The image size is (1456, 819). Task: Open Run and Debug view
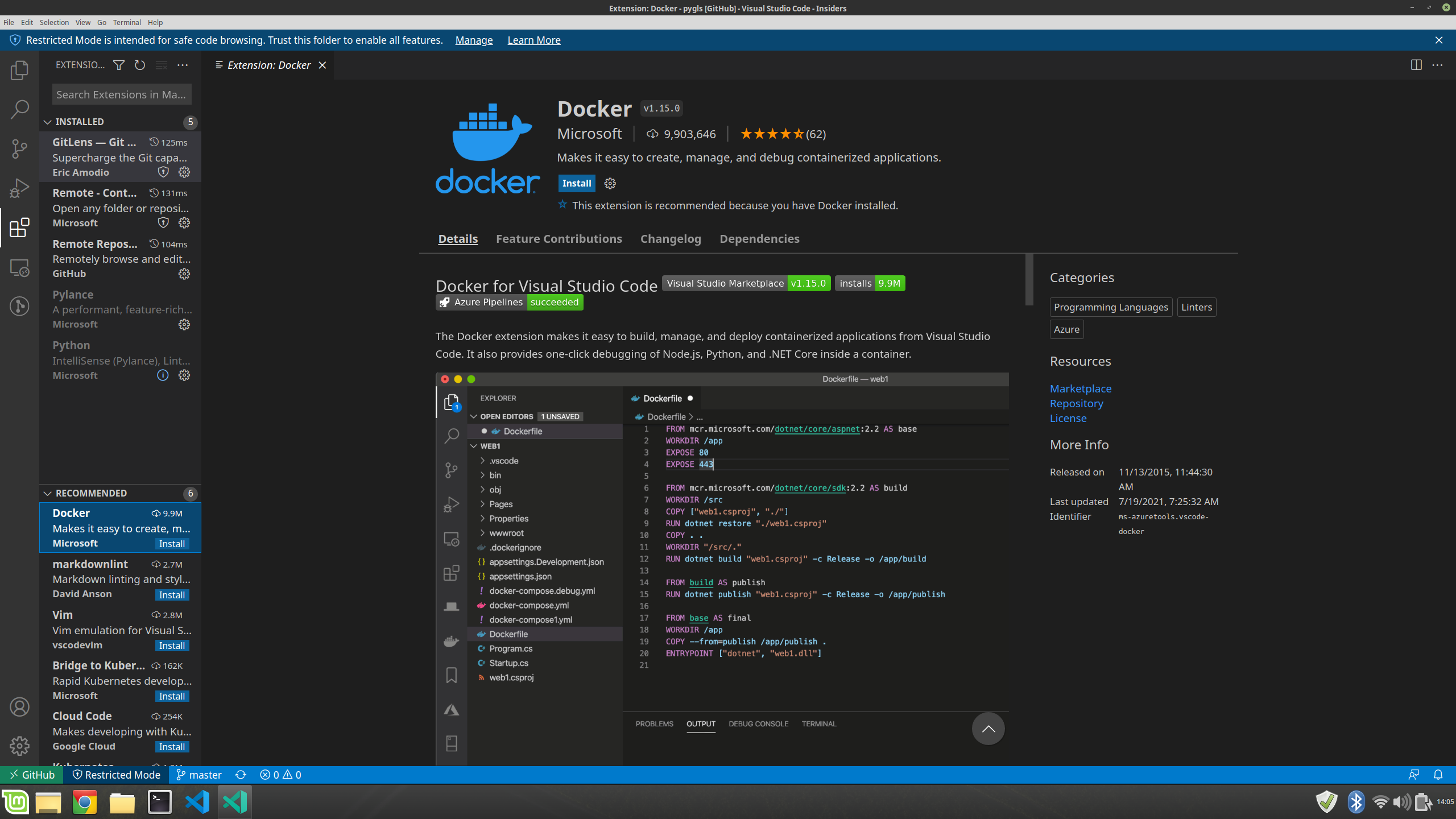coord(19,188)
